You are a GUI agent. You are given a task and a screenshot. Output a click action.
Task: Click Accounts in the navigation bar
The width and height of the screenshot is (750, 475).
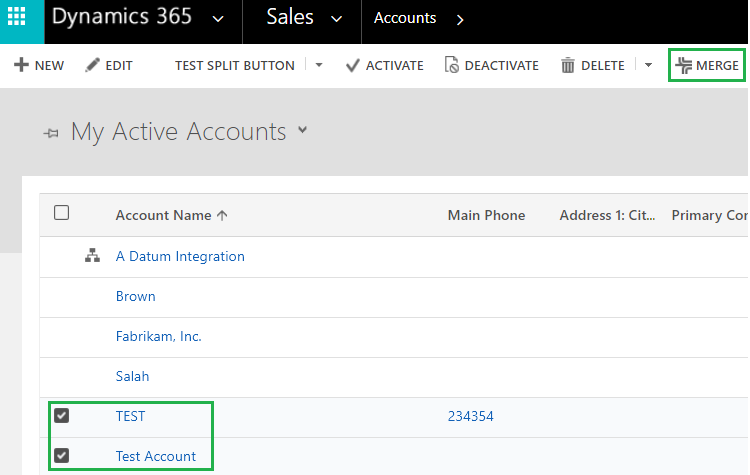(x=405, y=18)
